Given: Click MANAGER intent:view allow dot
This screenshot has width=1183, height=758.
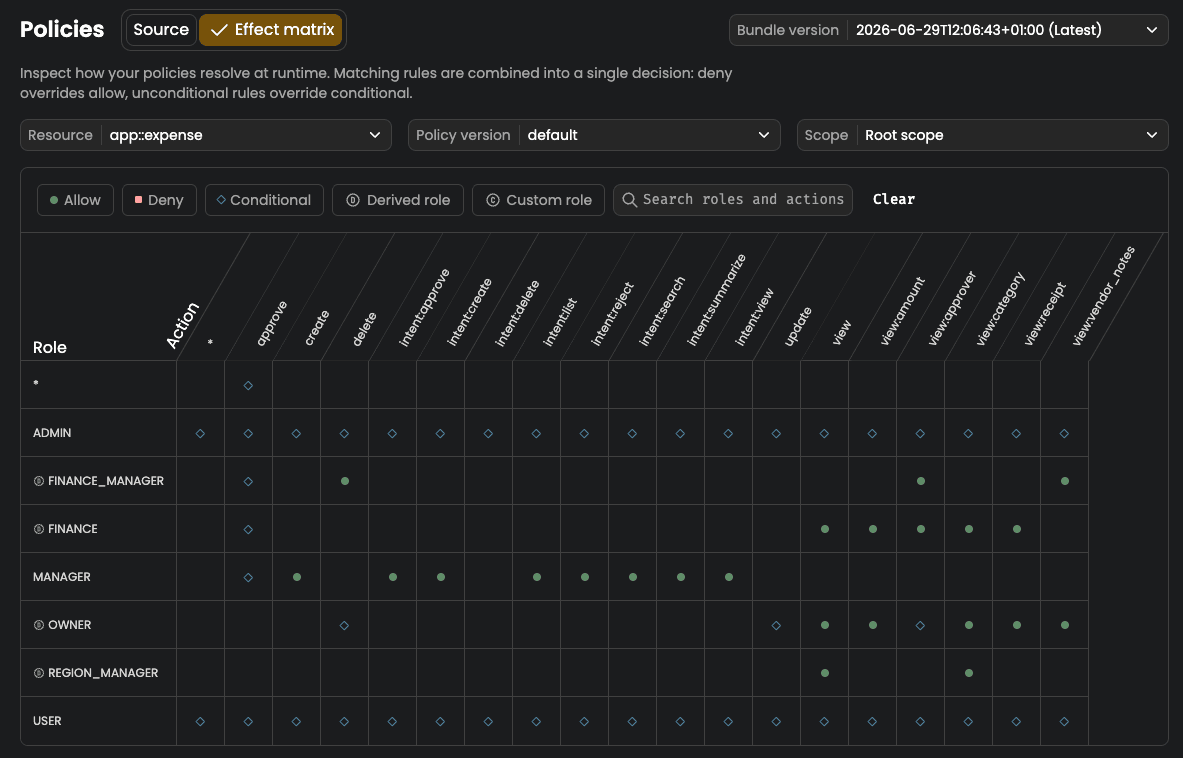Looking at the screenshot, I should (729, 577).
